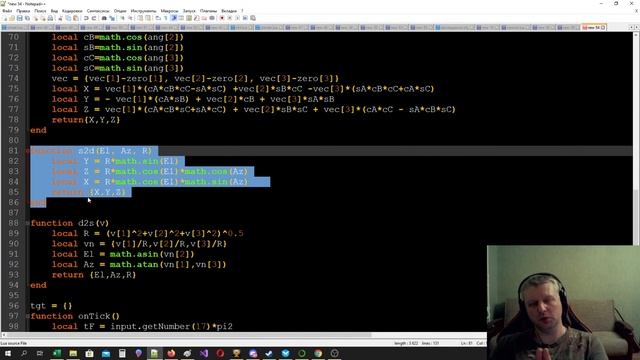Viewport: 640px width, 360px height.
Task: Place cursor on 'return {El,Az,R}' line
Action: pyautogui.click(x=94, y=275)
